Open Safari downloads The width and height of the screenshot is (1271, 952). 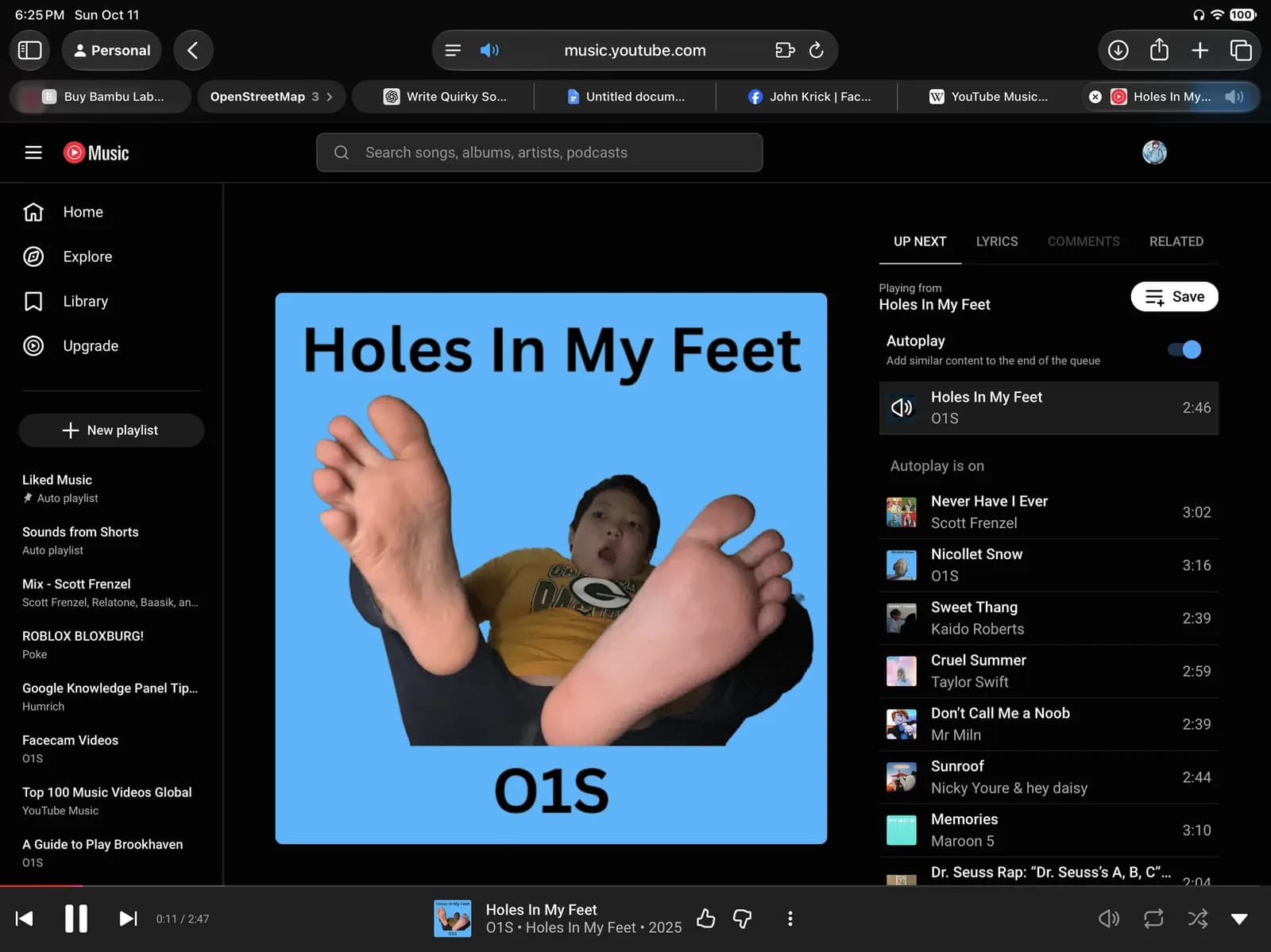1118,50
